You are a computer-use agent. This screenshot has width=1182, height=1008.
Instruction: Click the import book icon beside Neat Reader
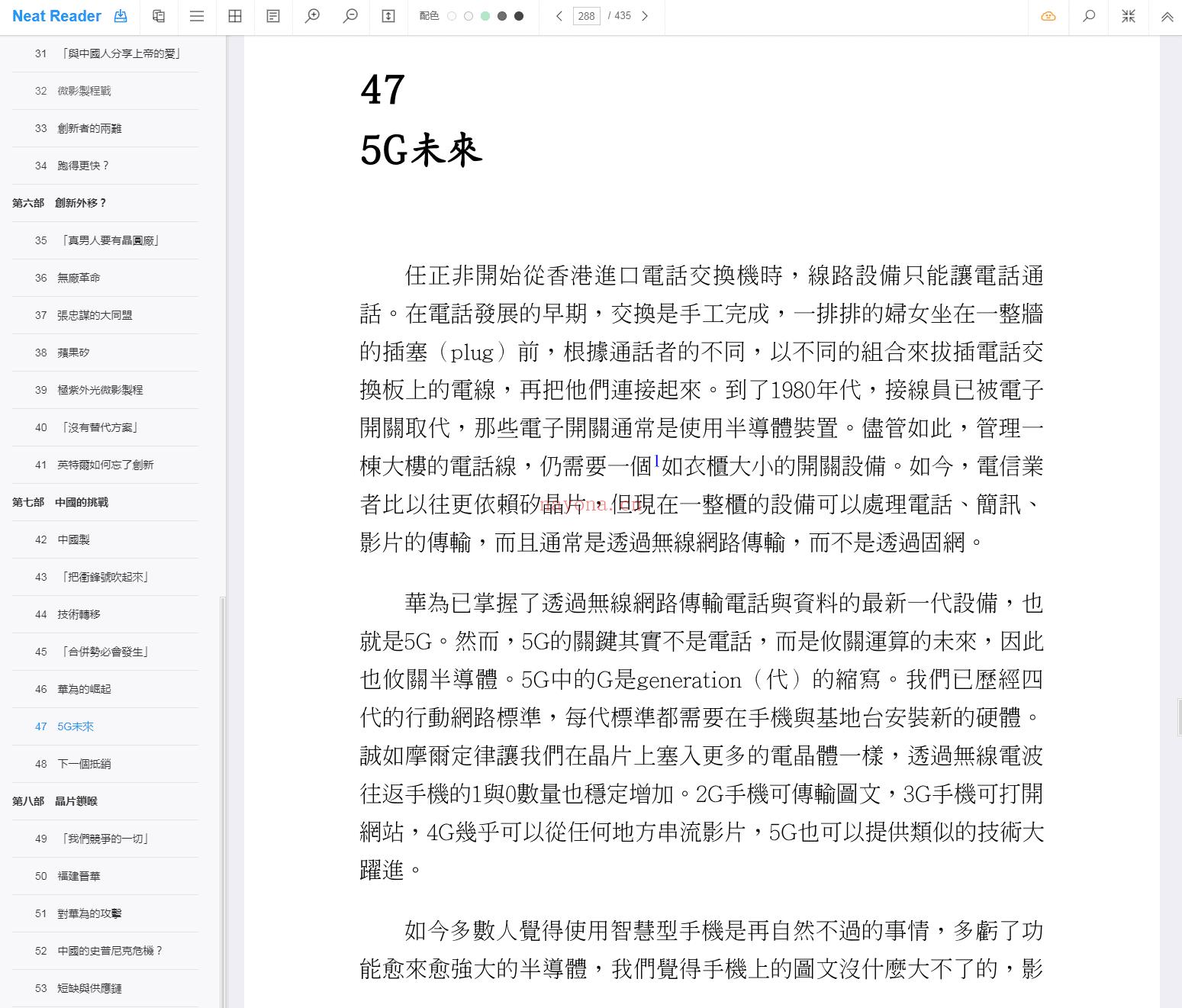pyautogui.click(x=121, y=16)
